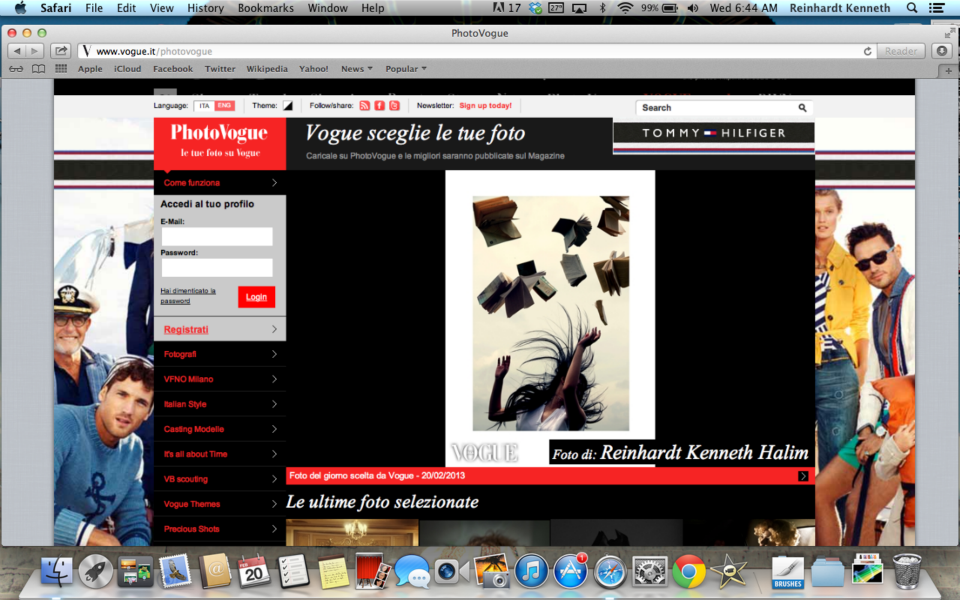Click the Facebook share icon on page
This screenshot has height=600, width=960.
(x=380, y=105)
